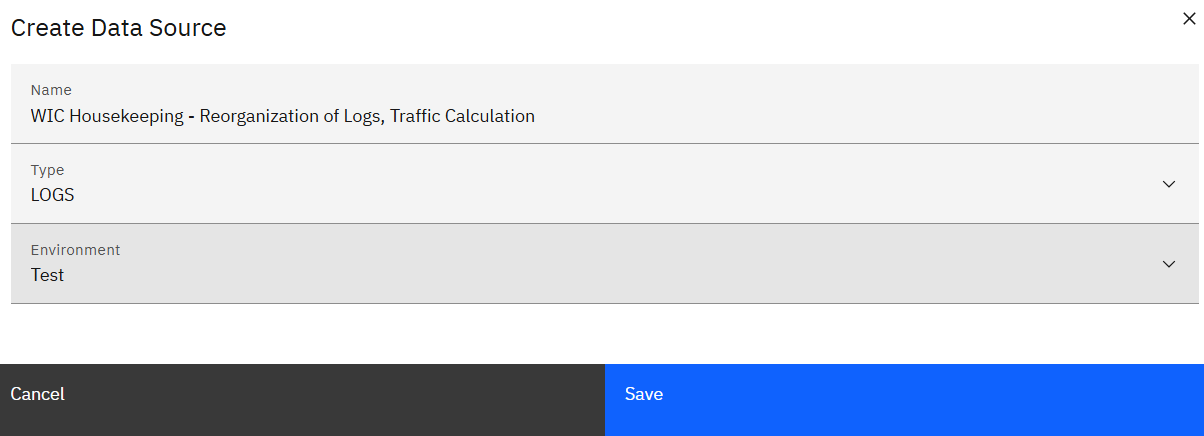This screenshot has width=1204, height=436.
Task: Save the new data source
Action: click(x=904, y=394)
